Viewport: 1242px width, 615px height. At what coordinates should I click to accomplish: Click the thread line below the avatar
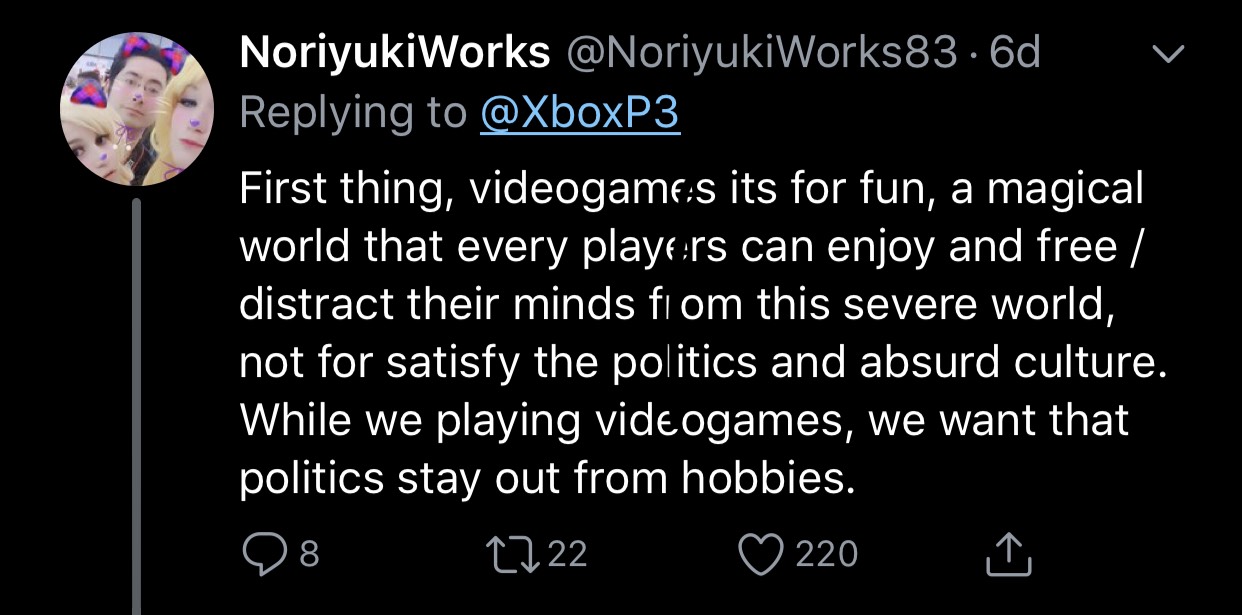click(x=137, y=400)
